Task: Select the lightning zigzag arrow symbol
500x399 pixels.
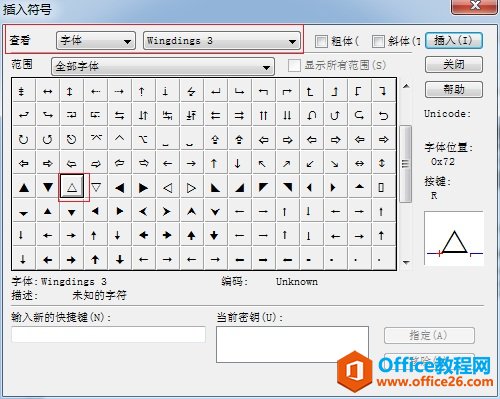Action: [x=191, y=91]
